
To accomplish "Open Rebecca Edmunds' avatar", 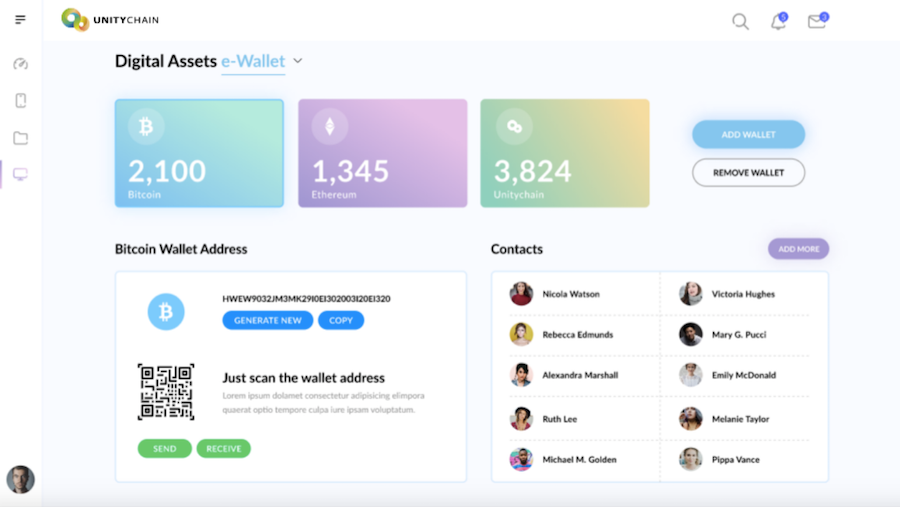I will [521, 334].
